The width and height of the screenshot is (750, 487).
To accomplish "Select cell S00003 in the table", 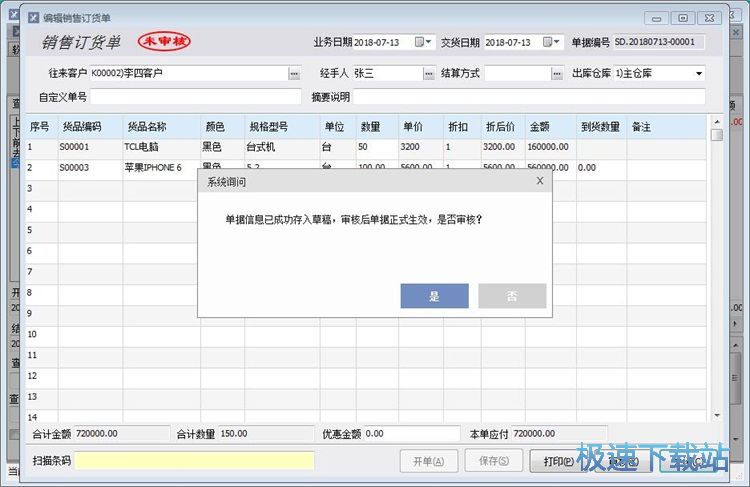I will (x=90, y=168).
